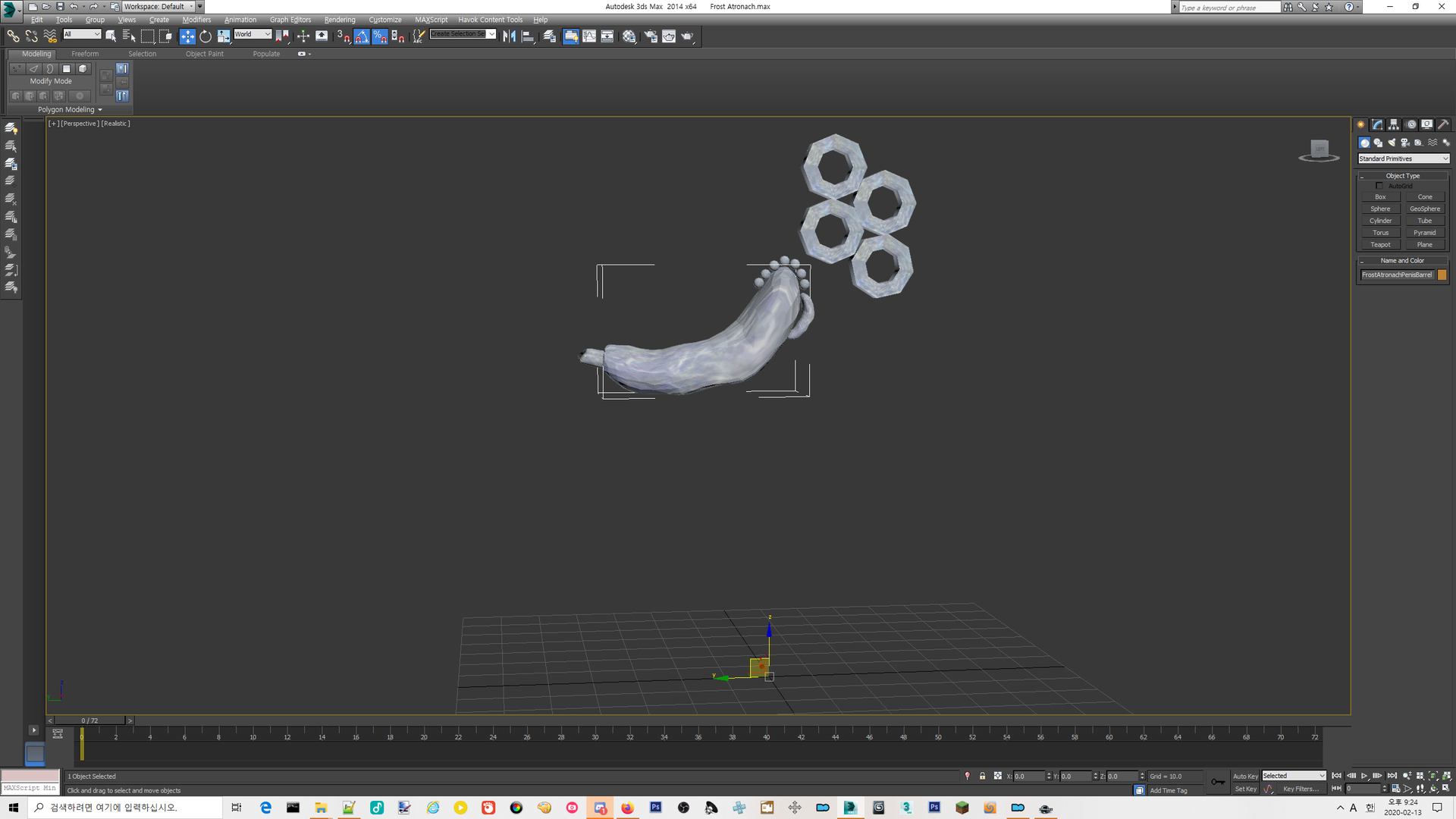Image resolution: width=1456 pixels, height=819 pixels.
Task: Switch to the Motion command panel tab
Action: [1410, 124]
